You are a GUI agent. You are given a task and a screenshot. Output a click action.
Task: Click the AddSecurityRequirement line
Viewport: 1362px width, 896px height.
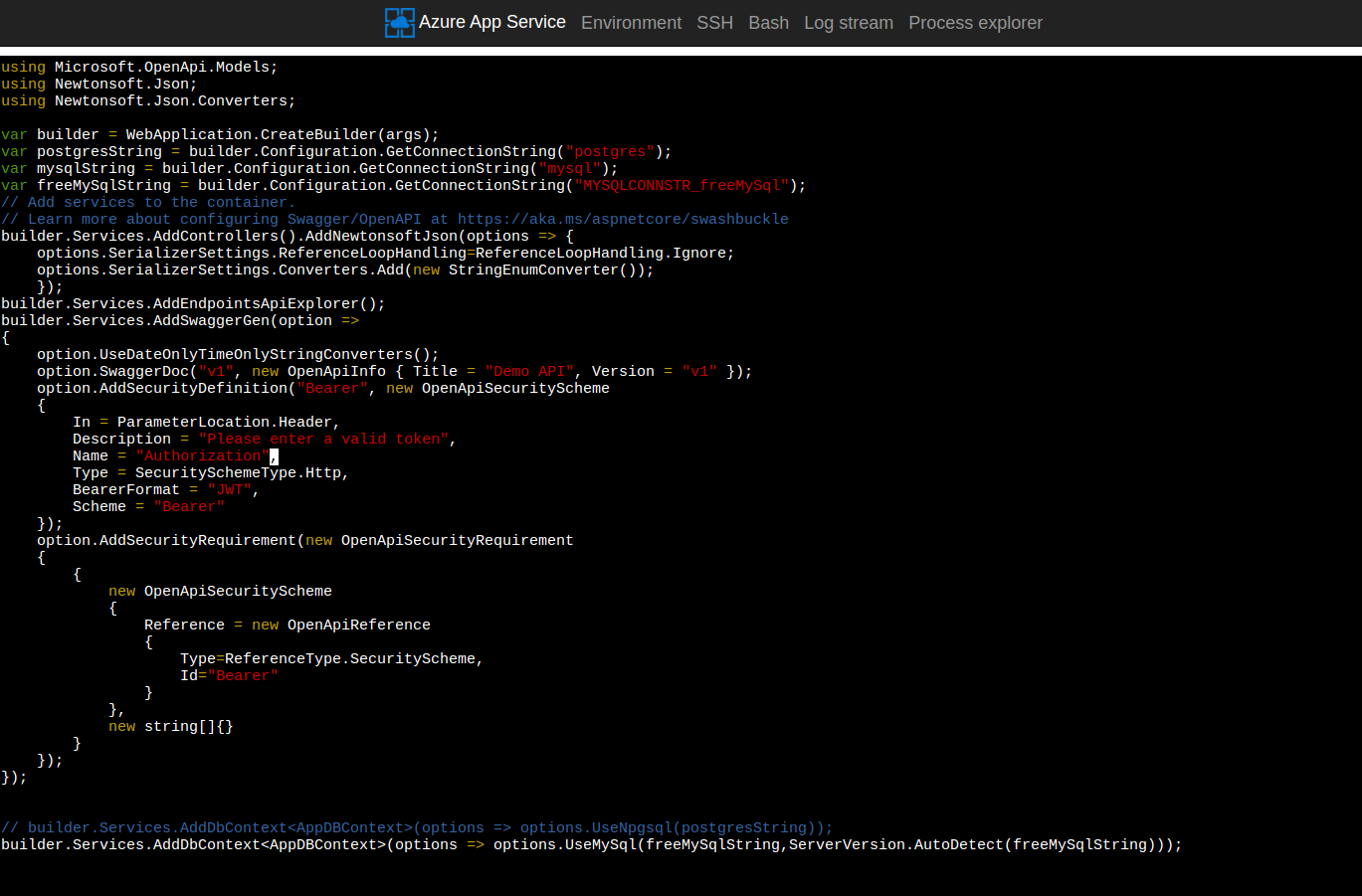point(305,540)
